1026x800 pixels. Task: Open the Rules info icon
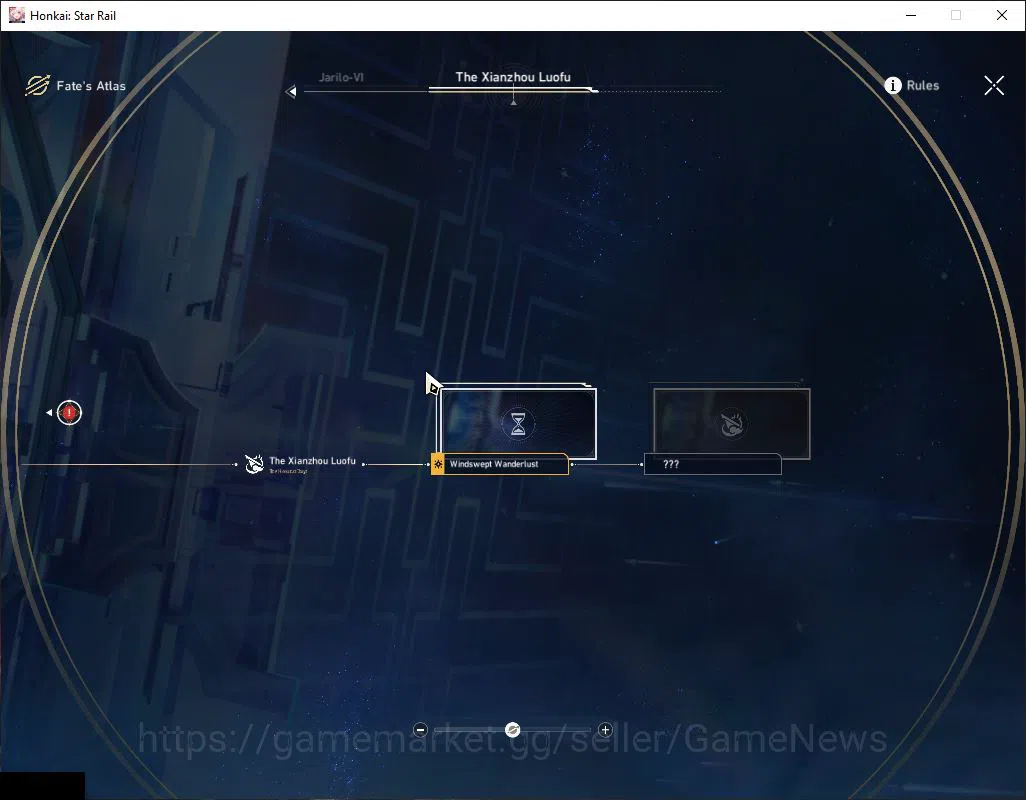pos(893,86)
